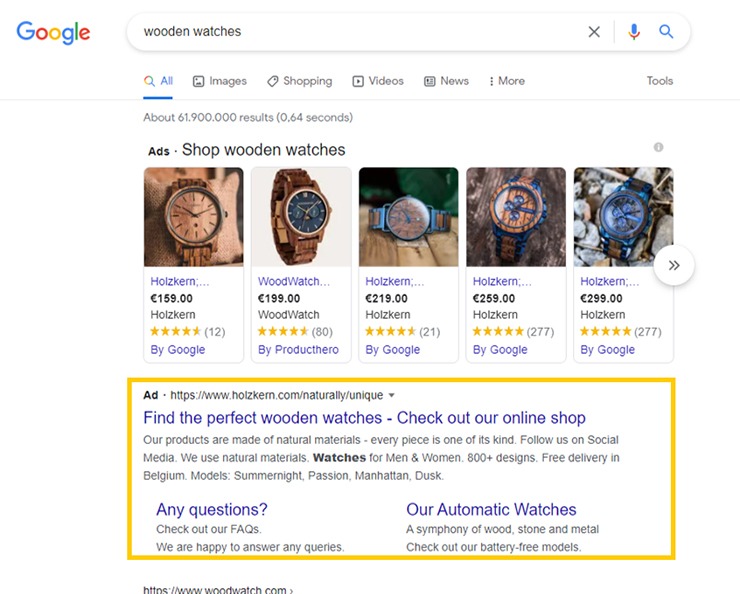This screenshot has width=740, height=594.
Task: Switch to the Shopping tab
Action: (300, 81)
